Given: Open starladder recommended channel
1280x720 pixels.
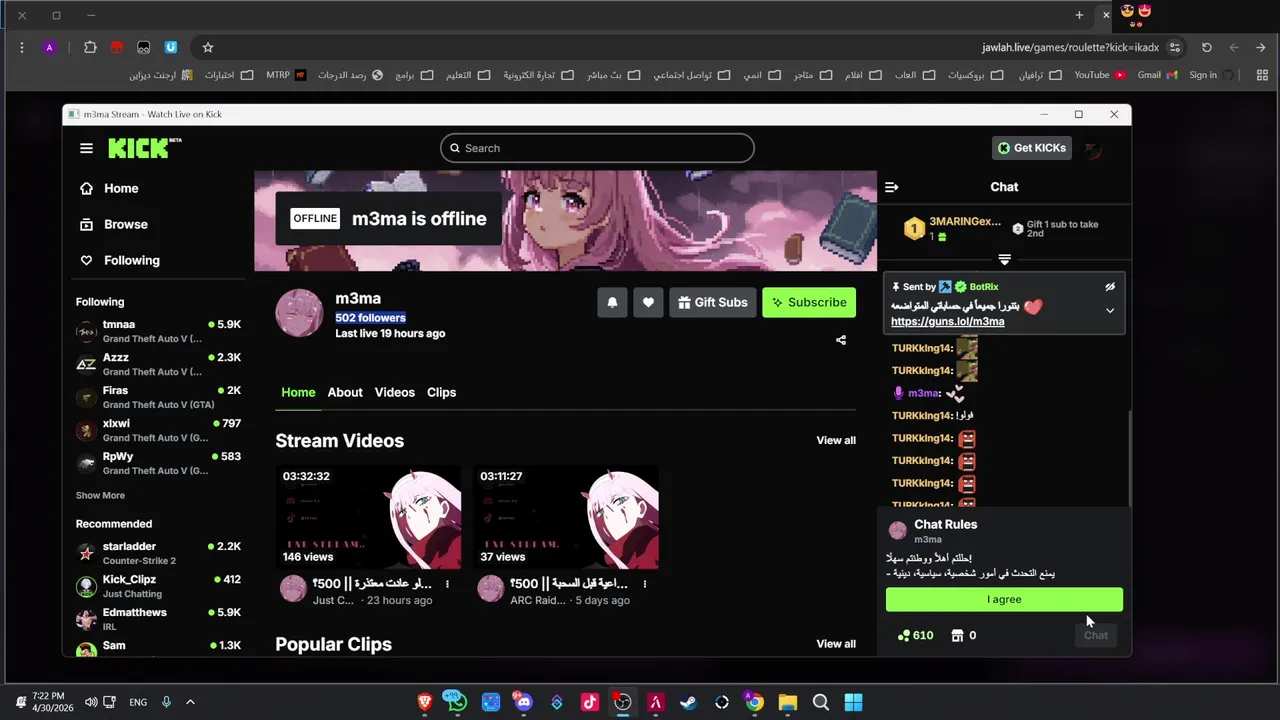Looking at the screenshot, I should point(159,553).
